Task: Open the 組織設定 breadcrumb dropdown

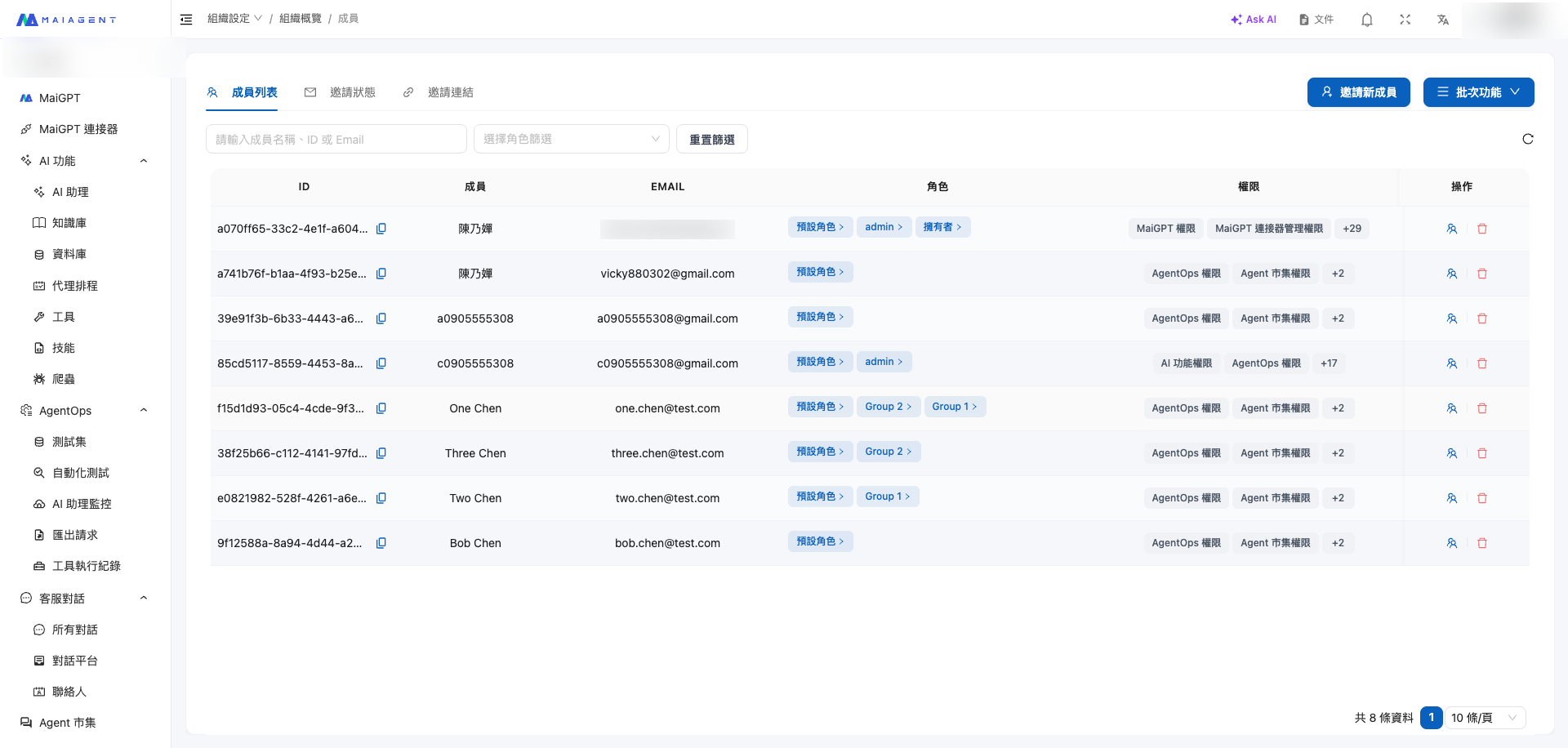Action: [x=234, y=17]
